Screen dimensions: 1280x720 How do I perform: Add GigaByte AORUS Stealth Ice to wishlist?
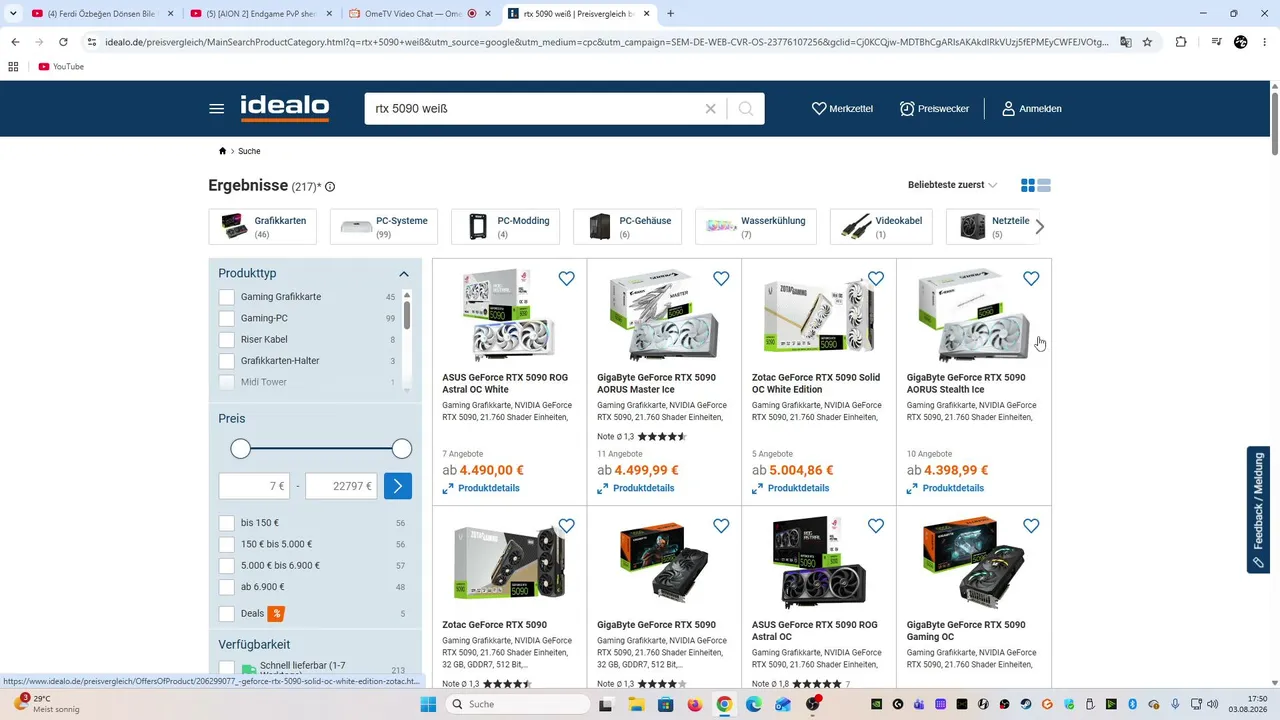tap(1031, 279)
